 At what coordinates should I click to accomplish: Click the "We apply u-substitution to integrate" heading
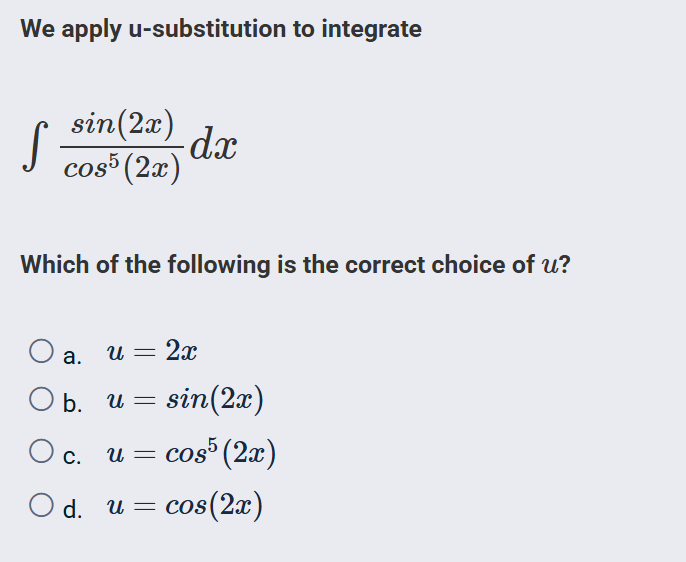click(221, 29)
